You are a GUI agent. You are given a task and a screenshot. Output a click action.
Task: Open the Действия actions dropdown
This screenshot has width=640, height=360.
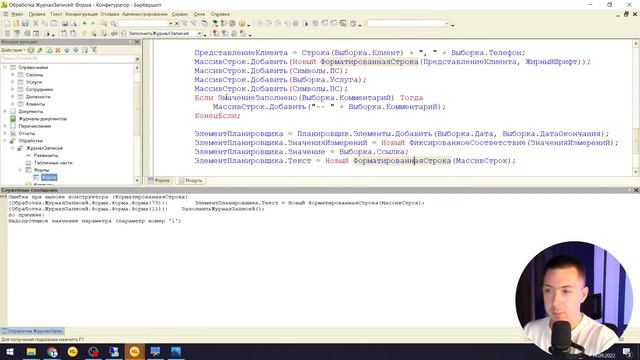(13, 50)
